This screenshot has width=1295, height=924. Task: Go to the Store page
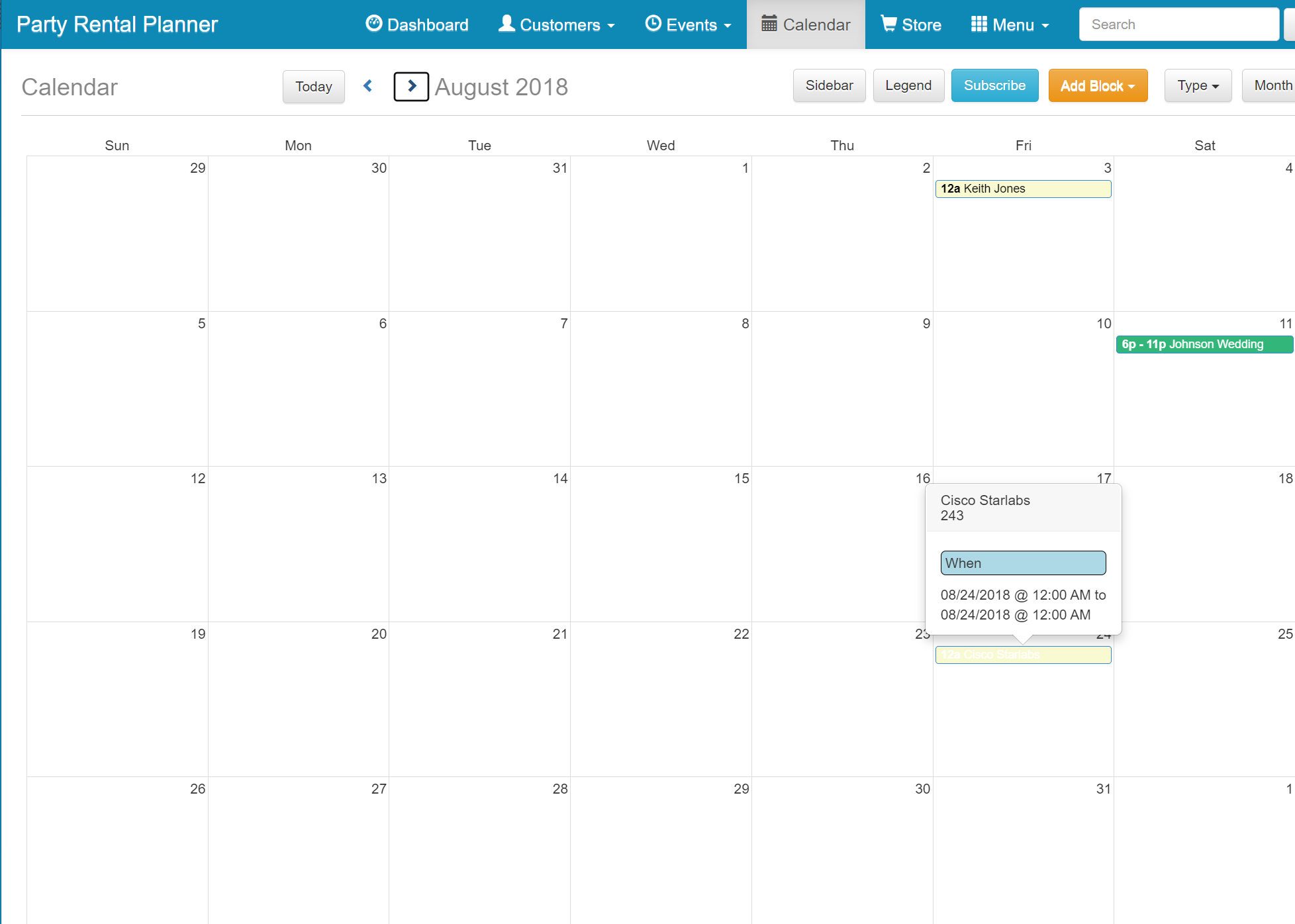pyautogui.click(x=911, y=24)
